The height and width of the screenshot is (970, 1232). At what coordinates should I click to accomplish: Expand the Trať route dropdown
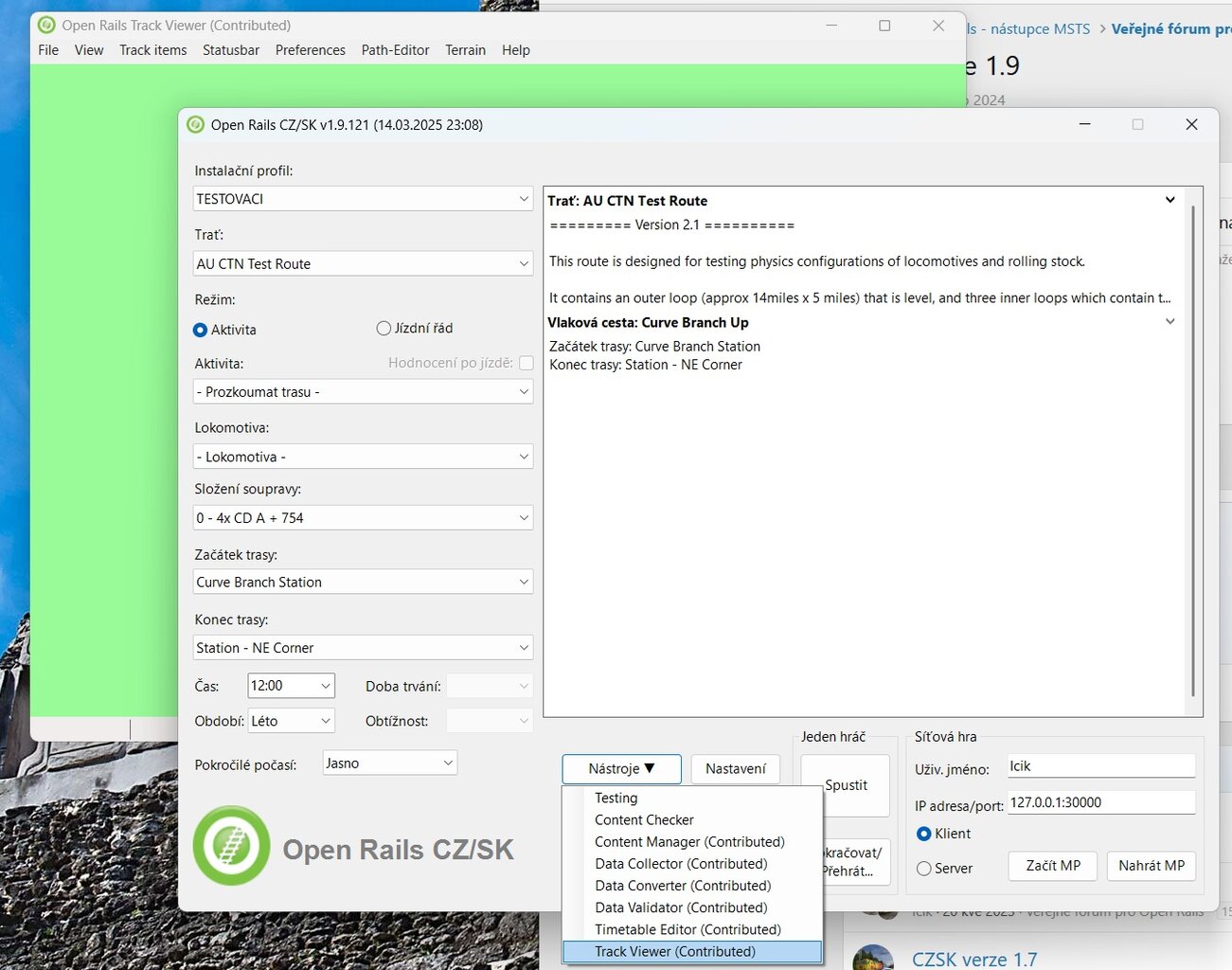pos(363,263)
